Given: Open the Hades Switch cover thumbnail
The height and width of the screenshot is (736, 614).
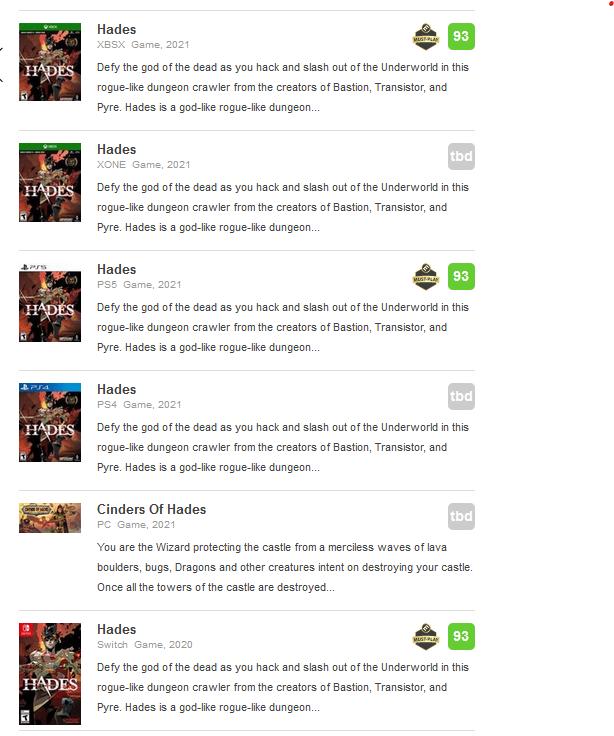Looking at the screenshot, I should tap(50, 674).
